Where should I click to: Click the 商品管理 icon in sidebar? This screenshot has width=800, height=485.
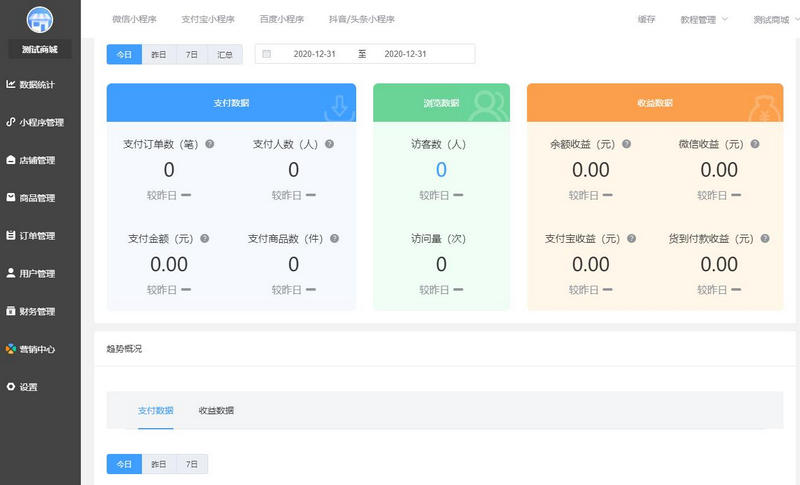point(11,197)
